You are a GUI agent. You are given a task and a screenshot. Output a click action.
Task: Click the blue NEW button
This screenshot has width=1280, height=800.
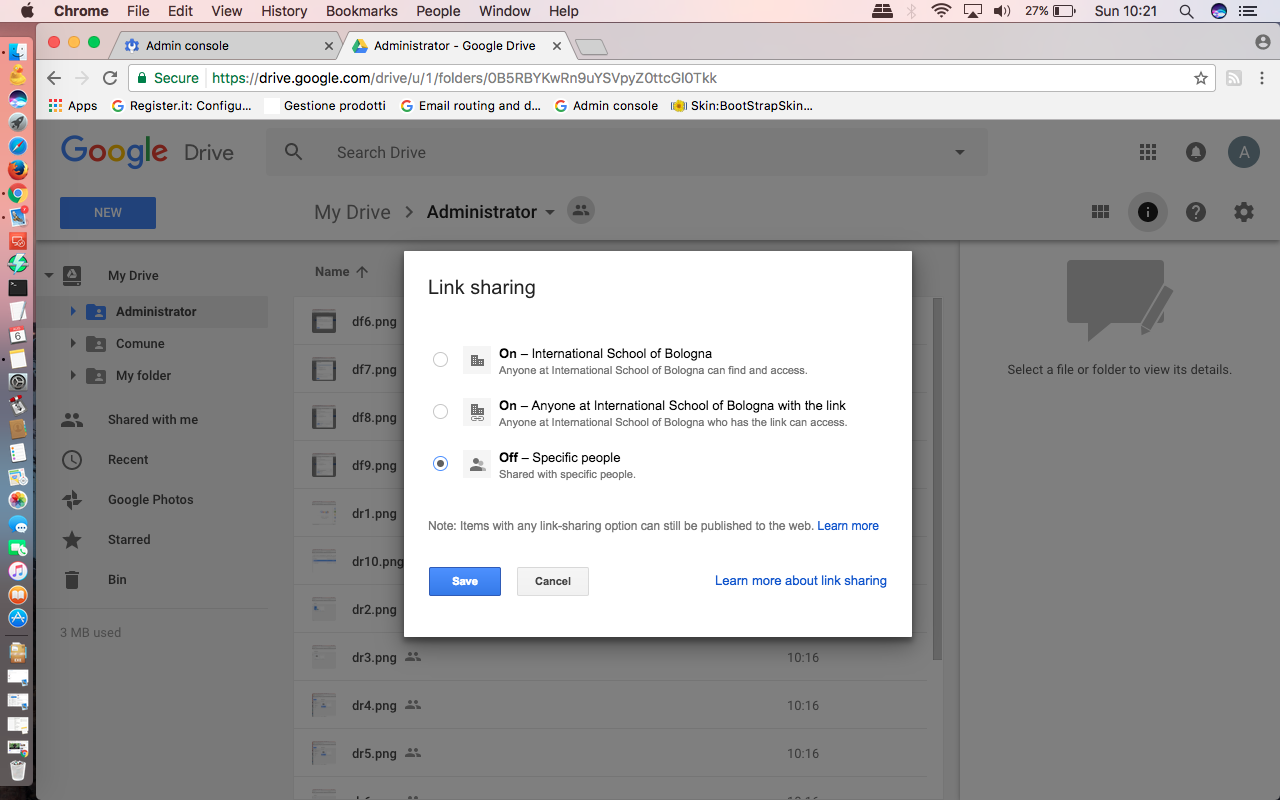(108, 213)
